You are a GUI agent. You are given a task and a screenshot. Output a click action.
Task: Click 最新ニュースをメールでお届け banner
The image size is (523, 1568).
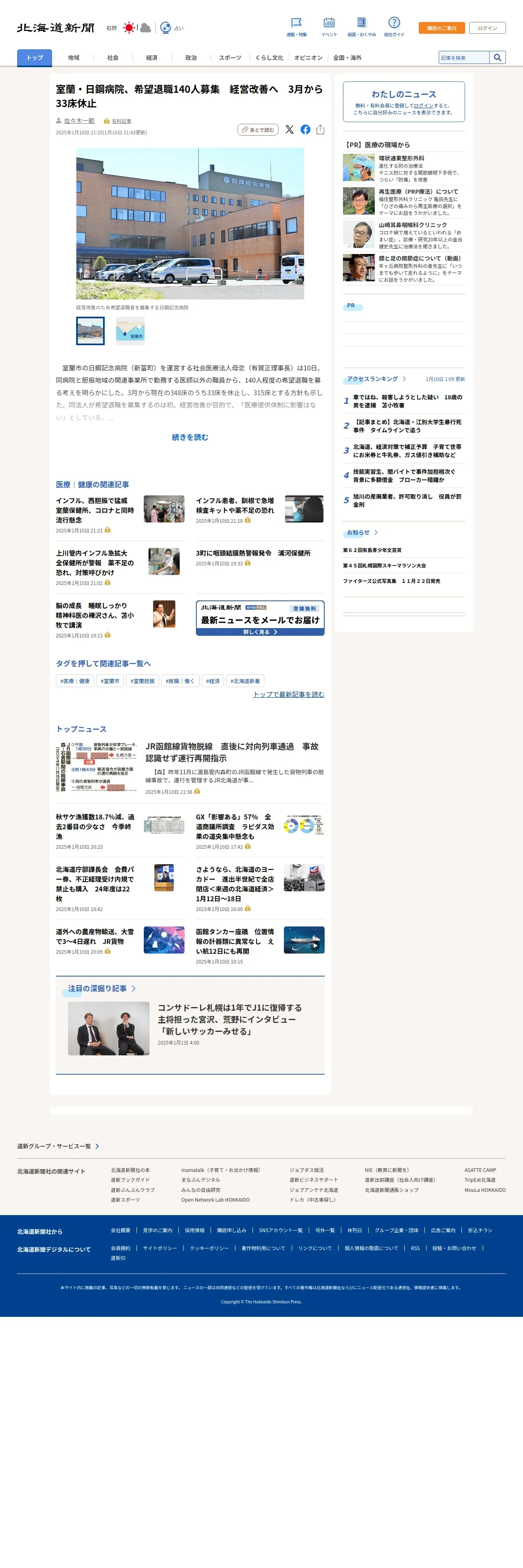coord(260,618)
